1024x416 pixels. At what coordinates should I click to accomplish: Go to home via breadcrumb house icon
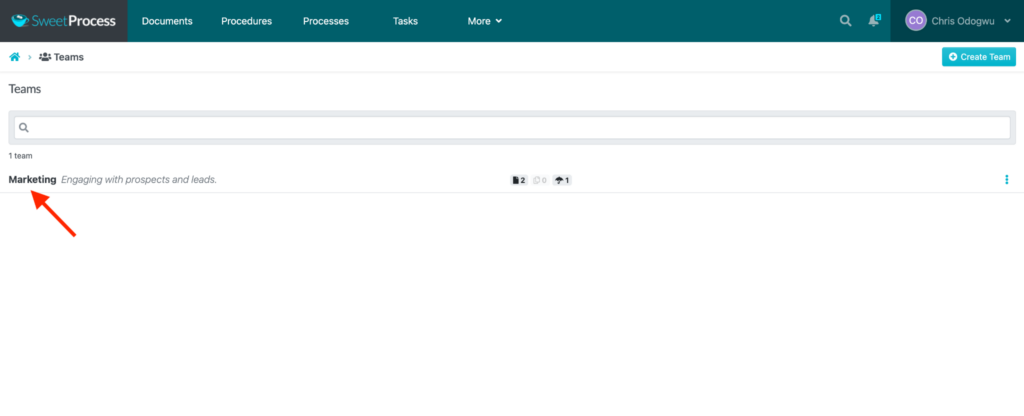(x=15, y=57)
